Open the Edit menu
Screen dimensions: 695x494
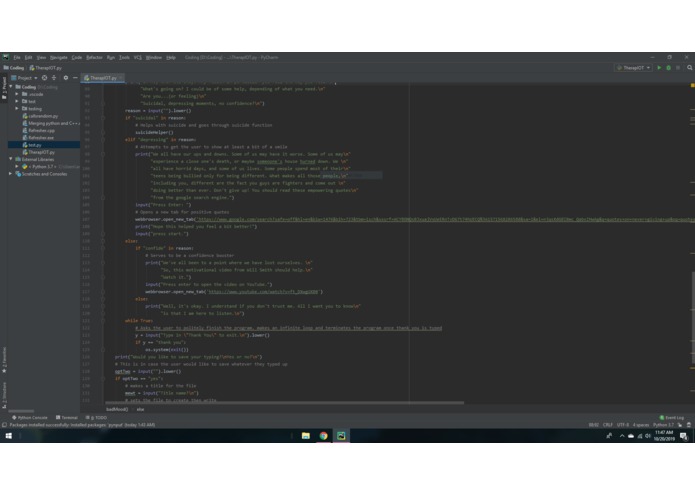click(28, 58)
